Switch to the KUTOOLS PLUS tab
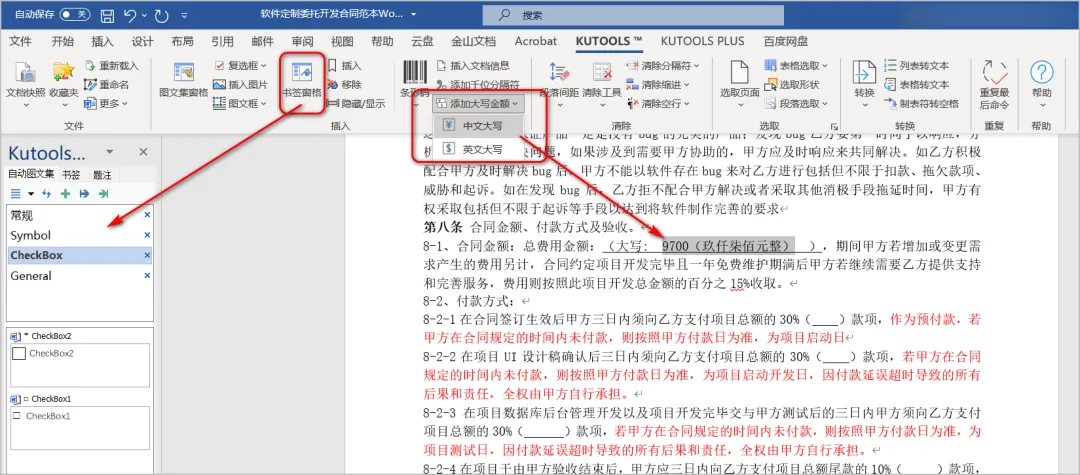The height and width of the screenshot is (475, 1080). 703,41
